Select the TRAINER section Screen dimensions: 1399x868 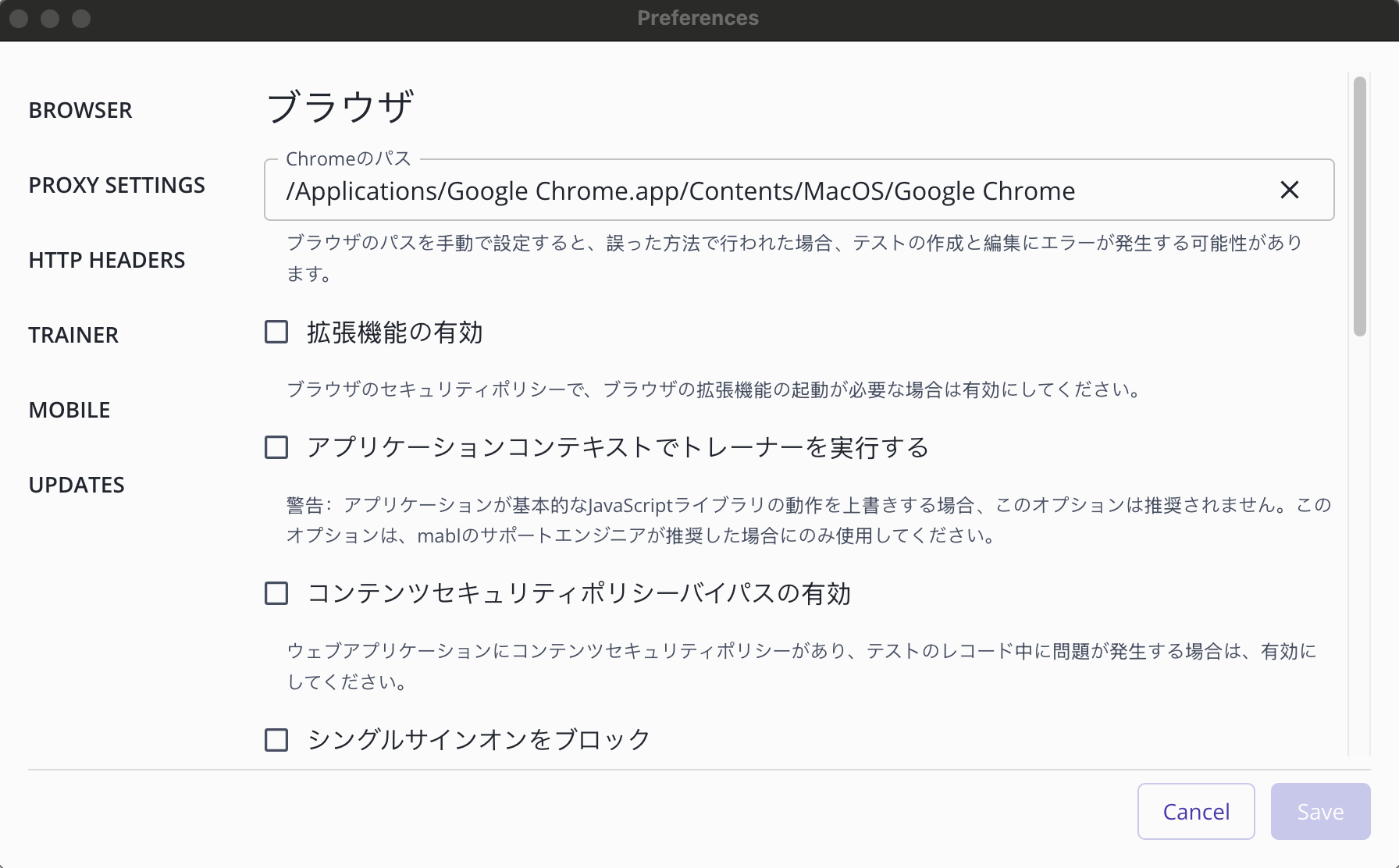tap(73, 335)
